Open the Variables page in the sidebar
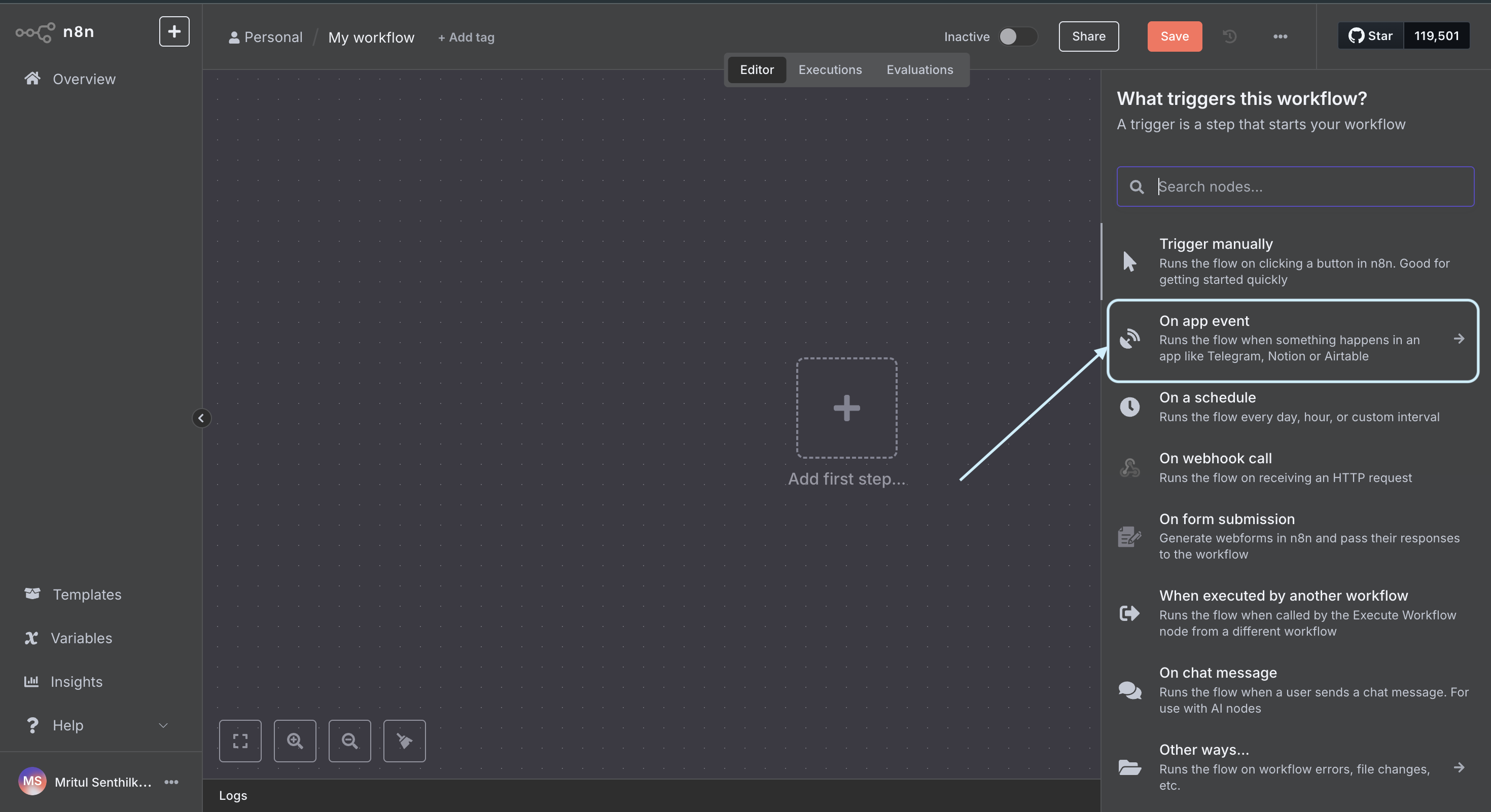This screenshot has height=812, width=1491. coord(81,638)
